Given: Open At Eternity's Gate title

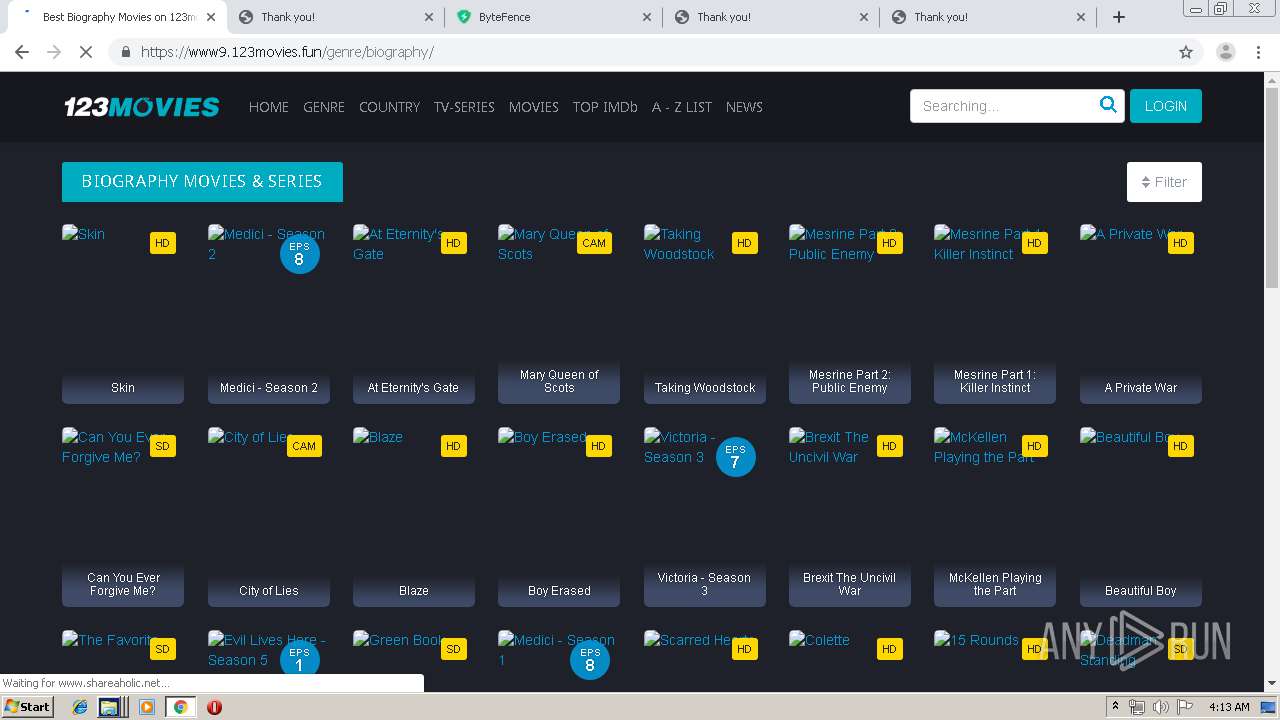Looking at the screenshot, I should pos(413,388).
